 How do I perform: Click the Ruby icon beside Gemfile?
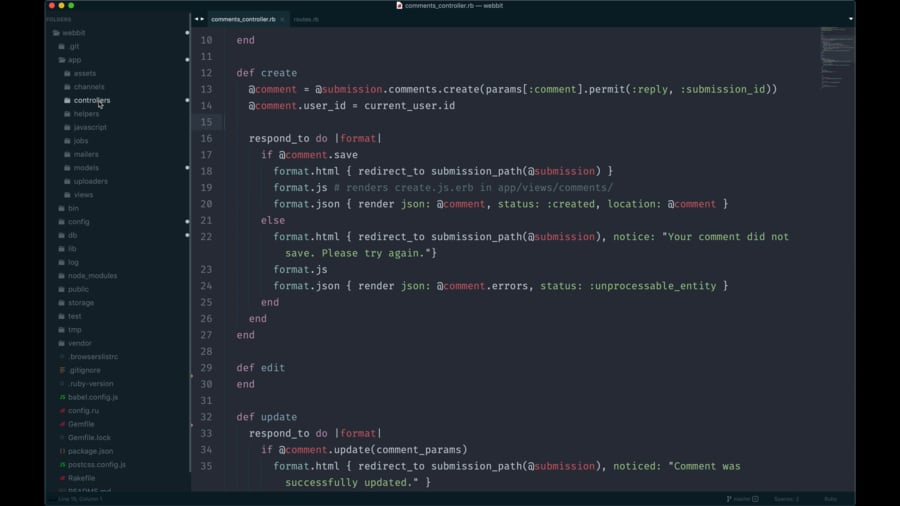click(x=62, y=424)
